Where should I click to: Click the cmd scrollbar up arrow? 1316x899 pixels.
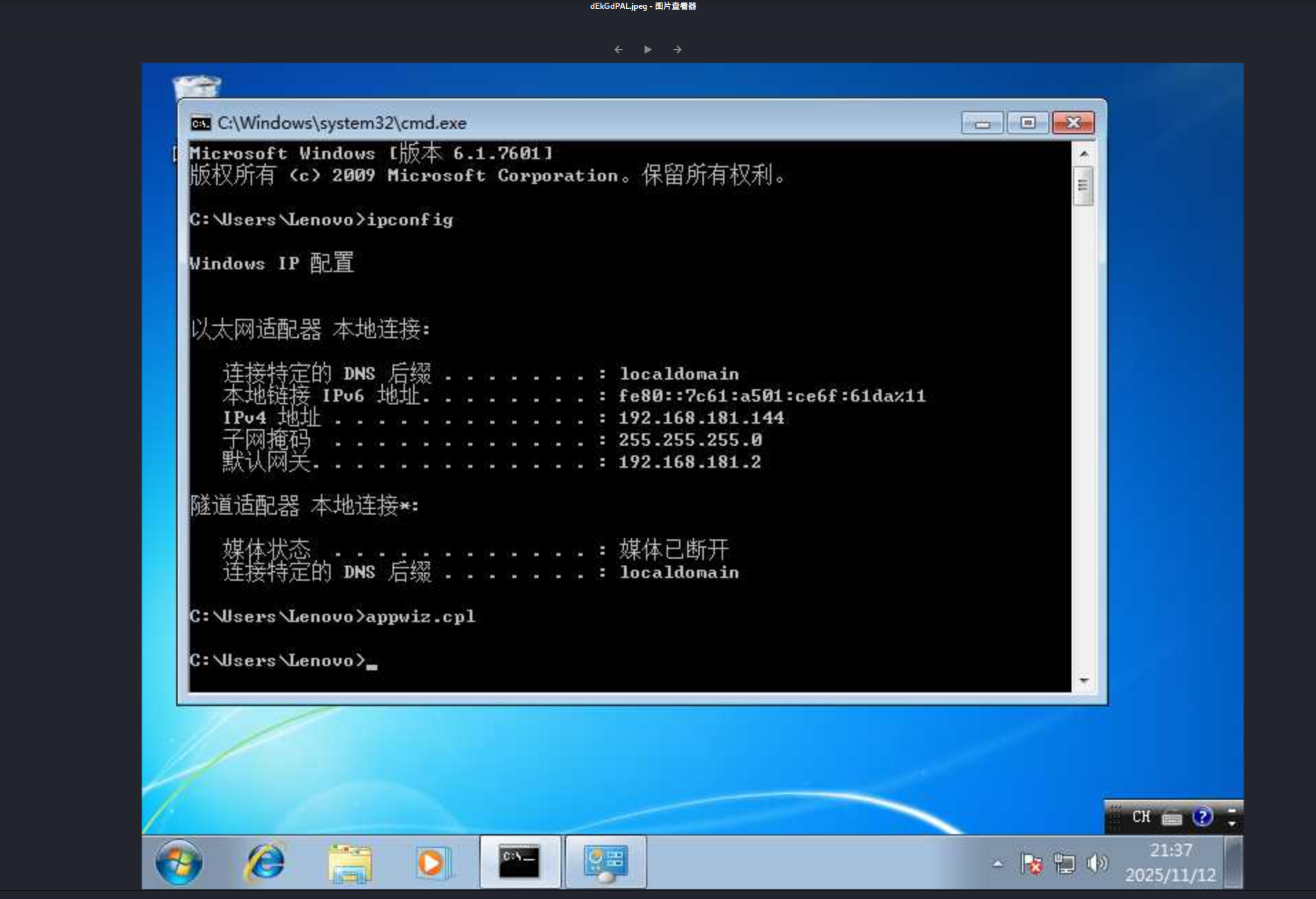pyautogui.click(x=1084, y=154)
